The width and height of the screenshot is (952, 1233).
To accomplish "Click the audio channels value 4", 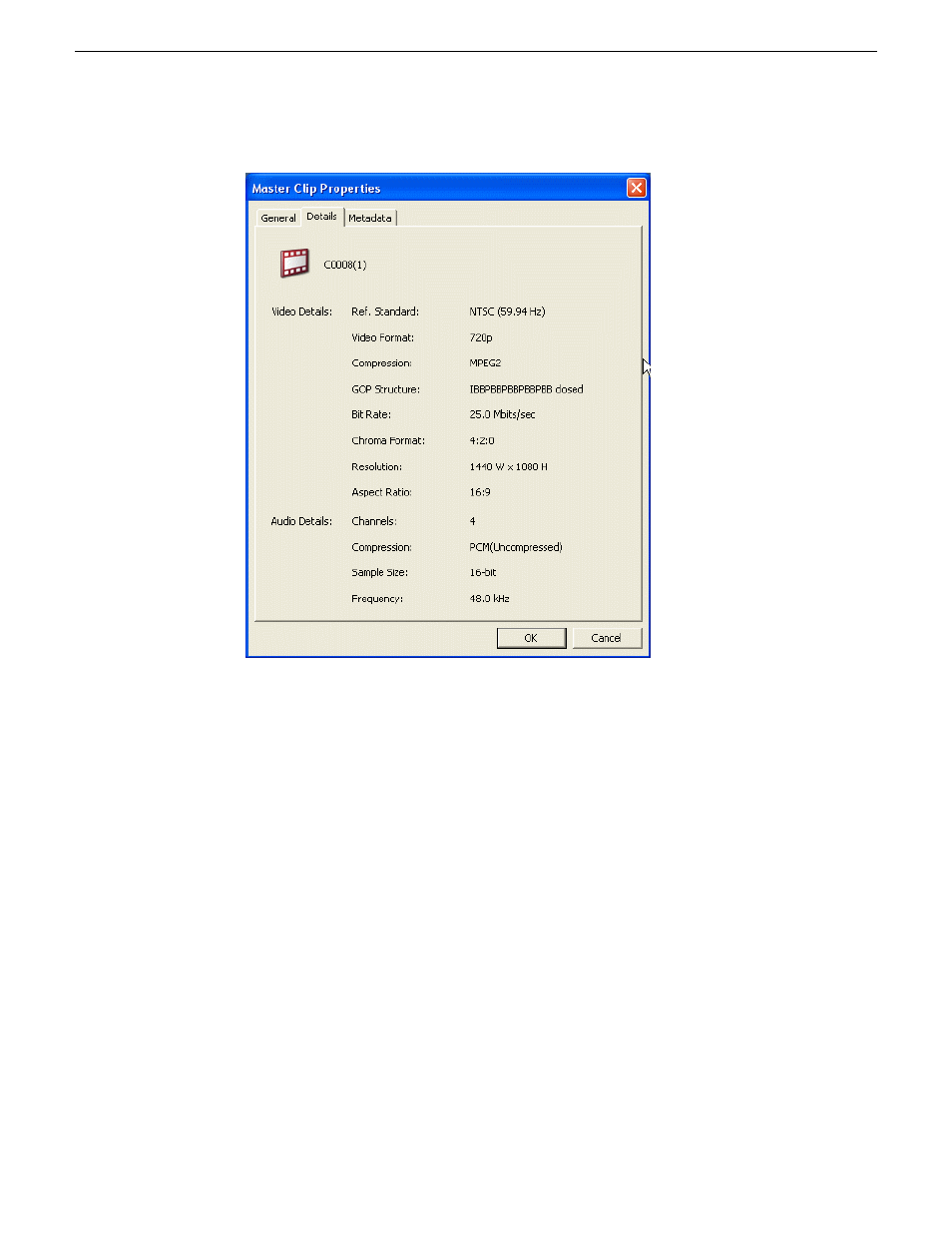I will tap(473, 521).
